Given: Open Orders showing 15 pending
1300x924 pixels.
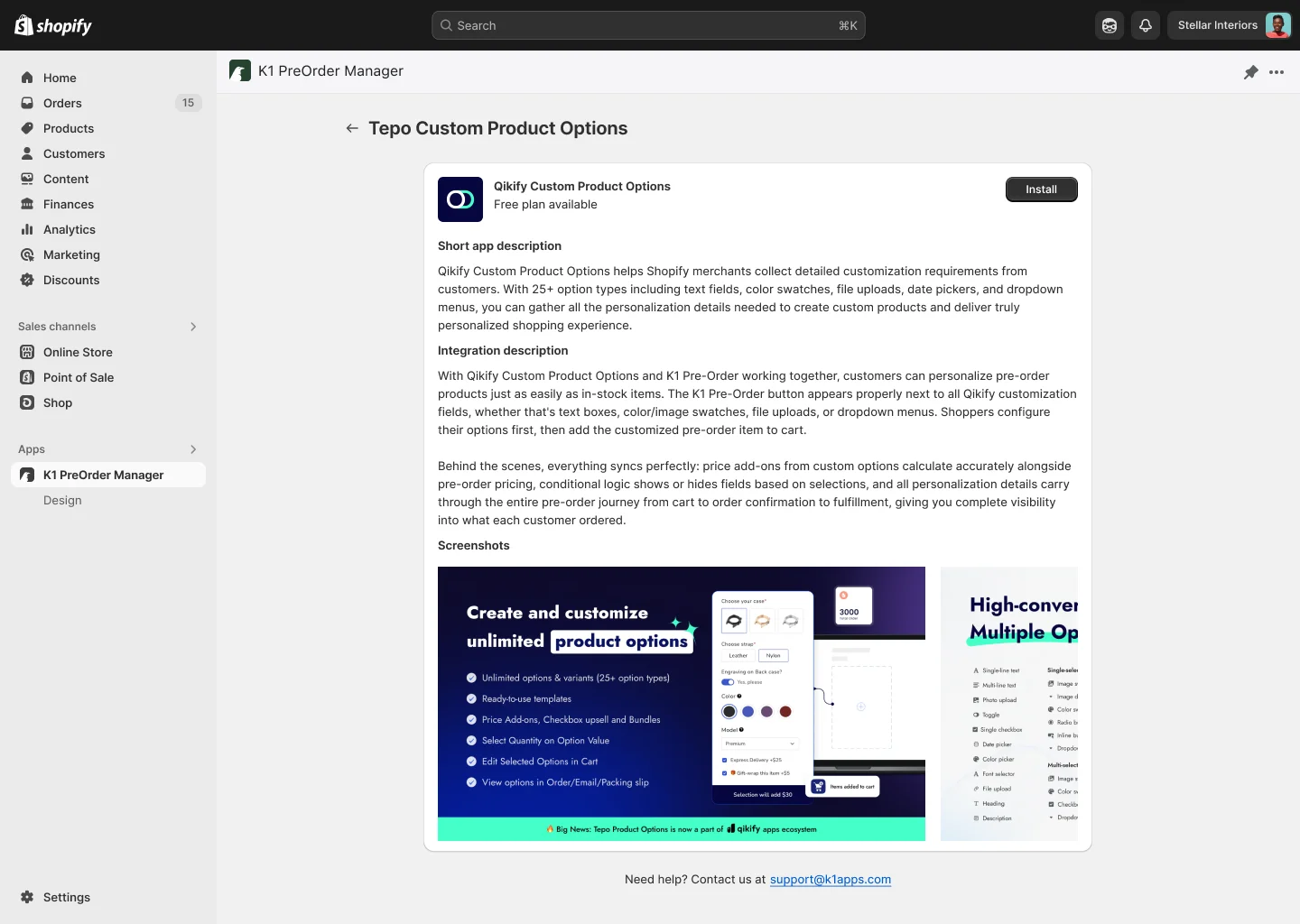Looking at the screenshot, I should [x=62, y=103].
